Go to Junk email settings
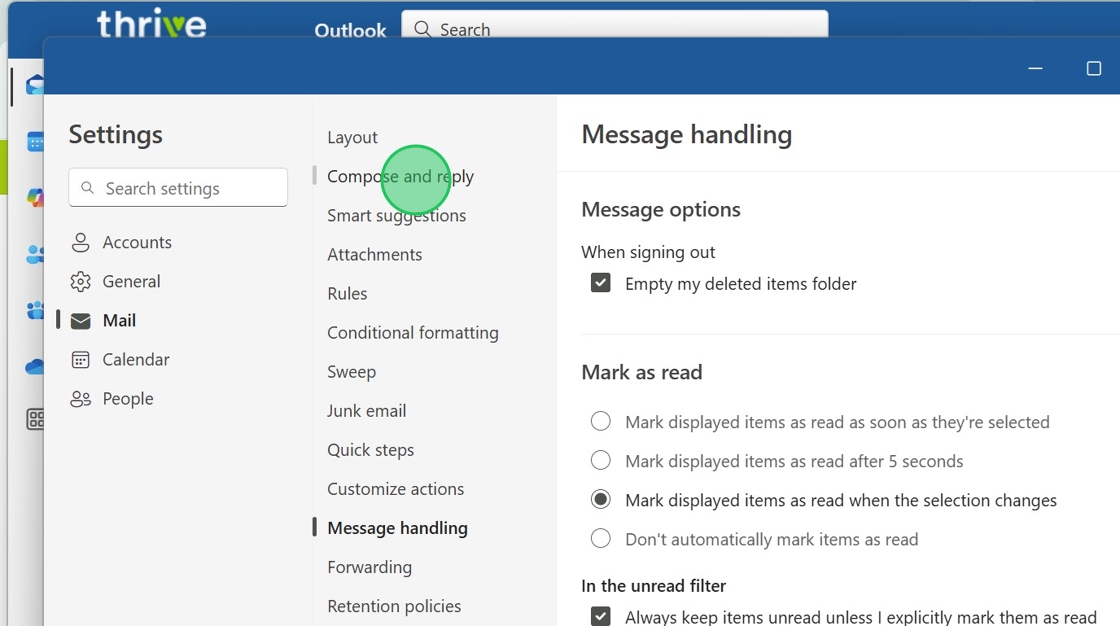Screen dimensions: 1120x626 366,411
